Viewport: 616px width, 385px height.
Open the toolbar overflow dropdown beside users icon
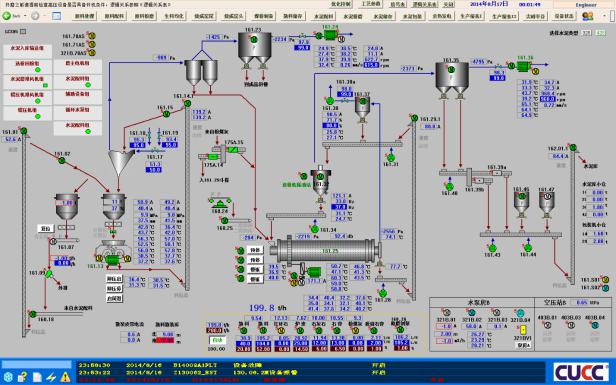[x=605, y=16]
